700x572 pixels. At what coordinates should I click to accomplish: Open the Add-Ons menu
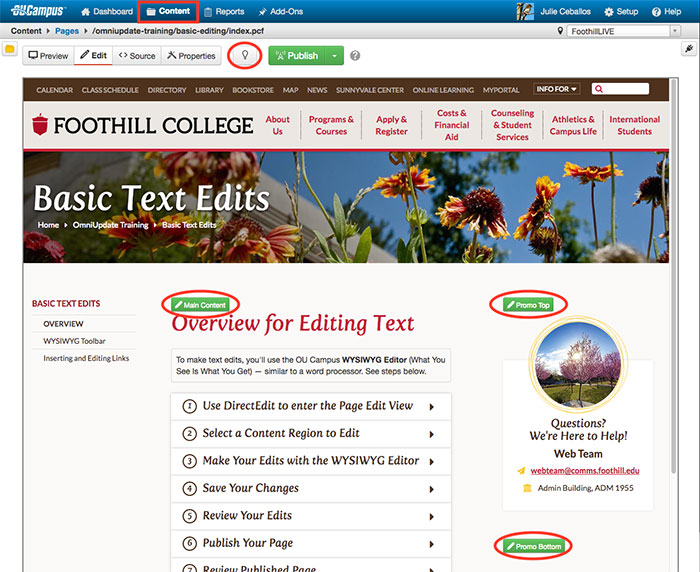[x=281, y=12]
